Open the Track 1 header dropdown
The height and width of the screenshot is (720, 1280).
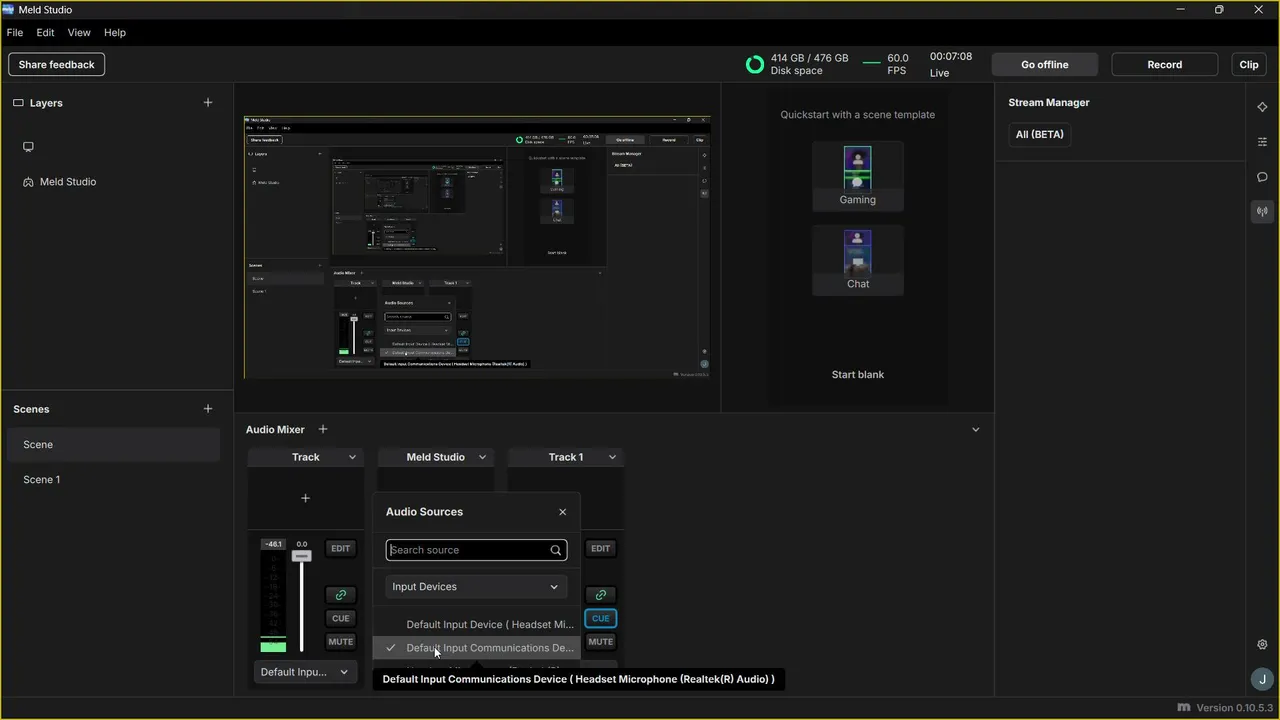[x=612, y=457]
